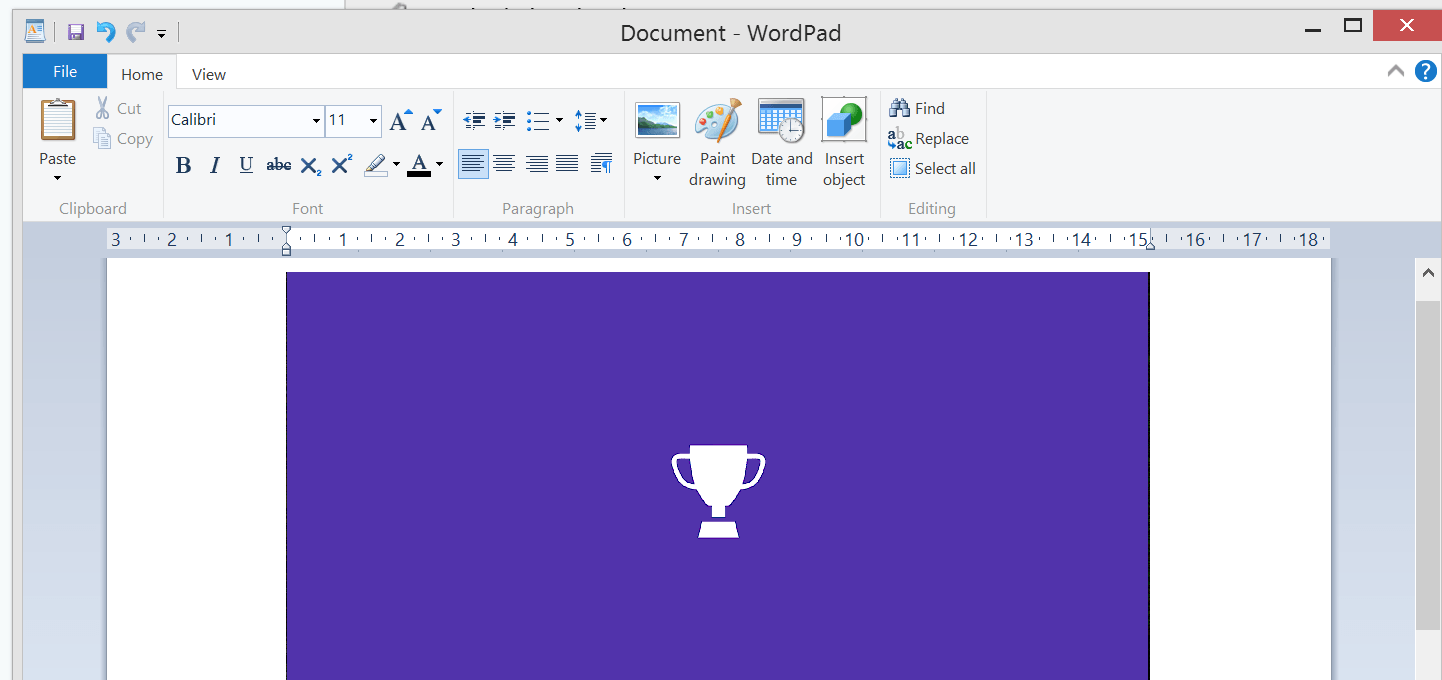This screenshot has width=1442, height=680.
Task: Decrease the paragraph indent
Action: (474, 120)
